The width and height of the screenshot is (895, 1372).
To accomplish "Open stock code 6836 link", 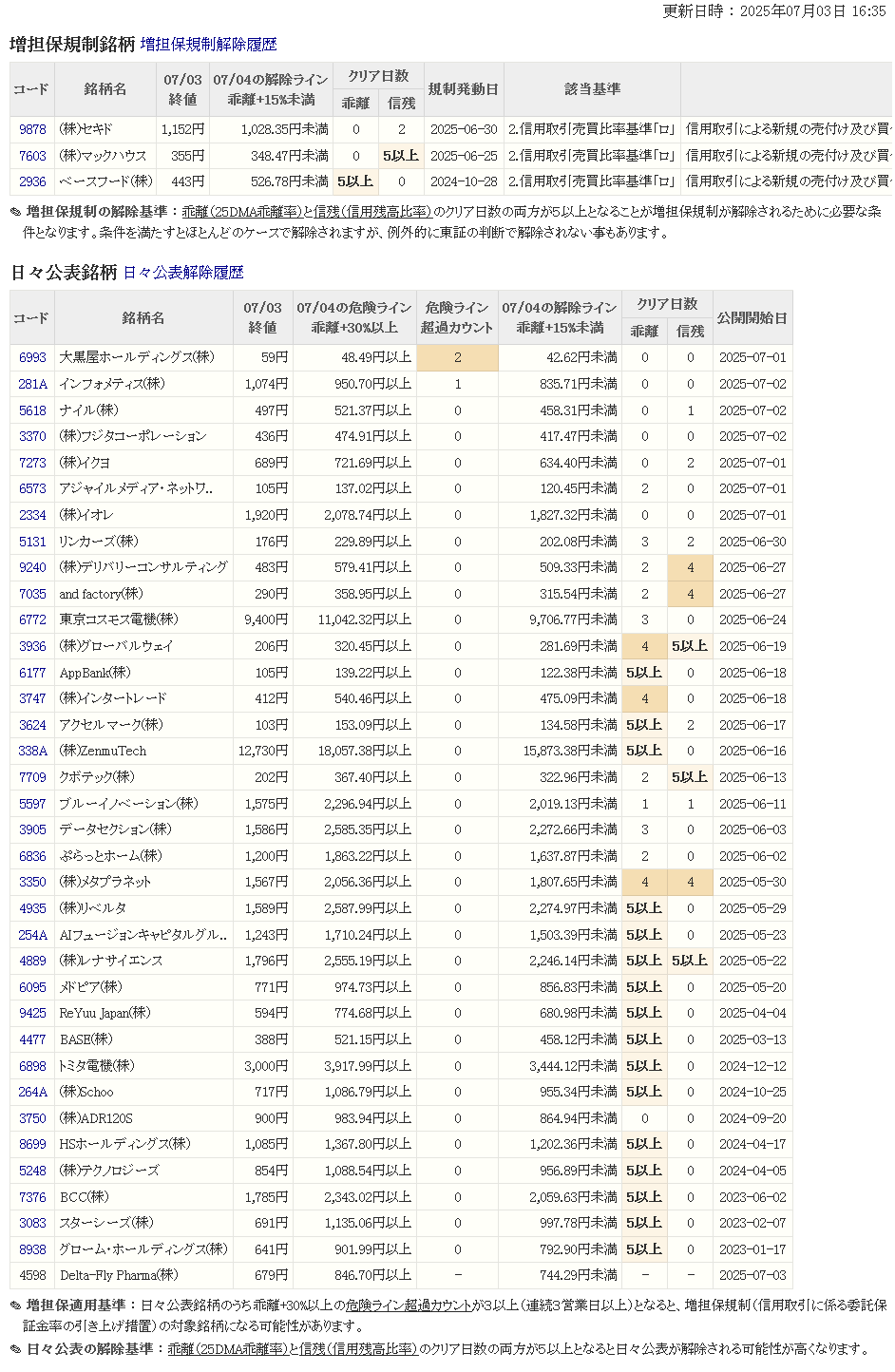I will pos(32,856).
